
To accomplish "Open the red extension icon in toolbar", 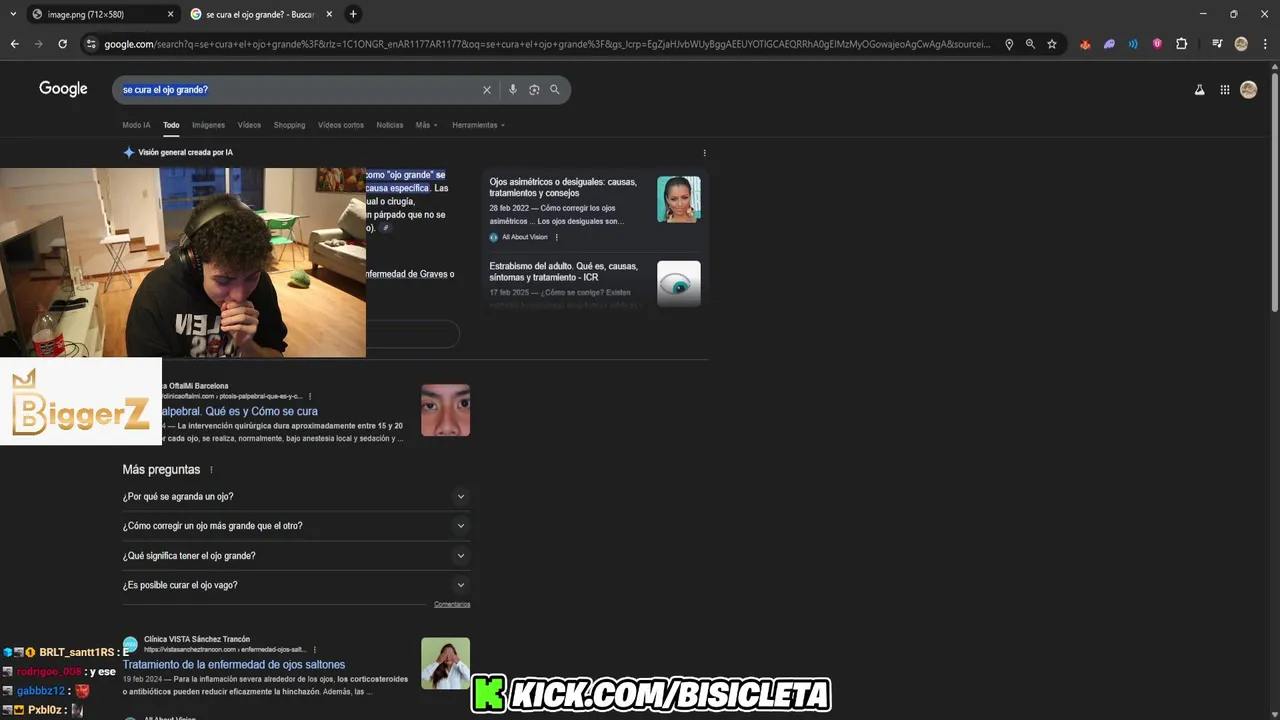I will pos(1085,44).
